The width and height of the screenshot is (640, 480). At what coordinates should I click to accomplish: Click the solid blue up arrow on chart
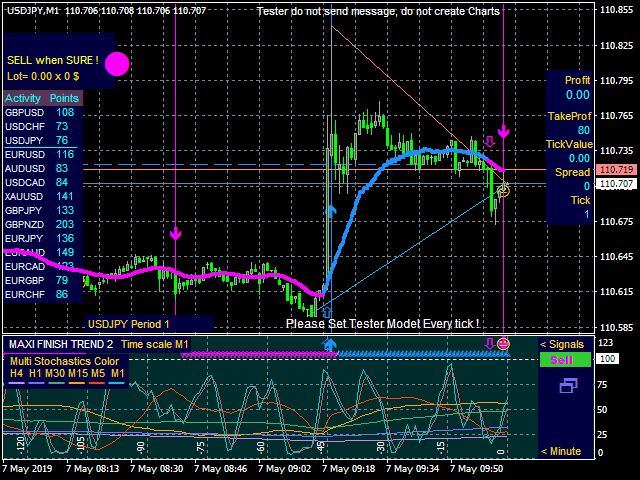pos(332,211)
